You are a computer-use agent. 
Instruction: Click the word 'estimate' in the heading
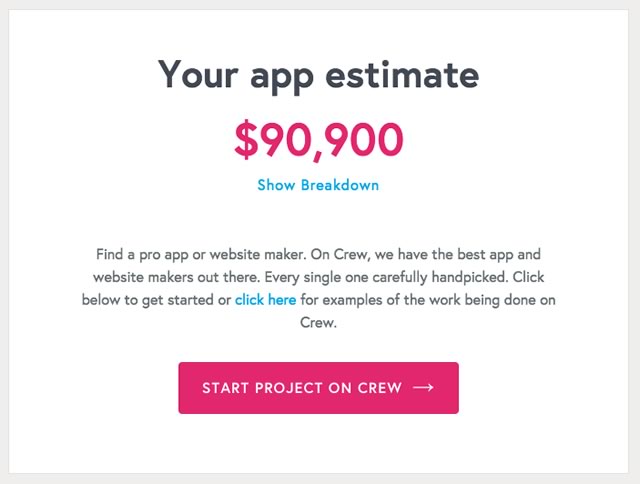click(402, 75)
